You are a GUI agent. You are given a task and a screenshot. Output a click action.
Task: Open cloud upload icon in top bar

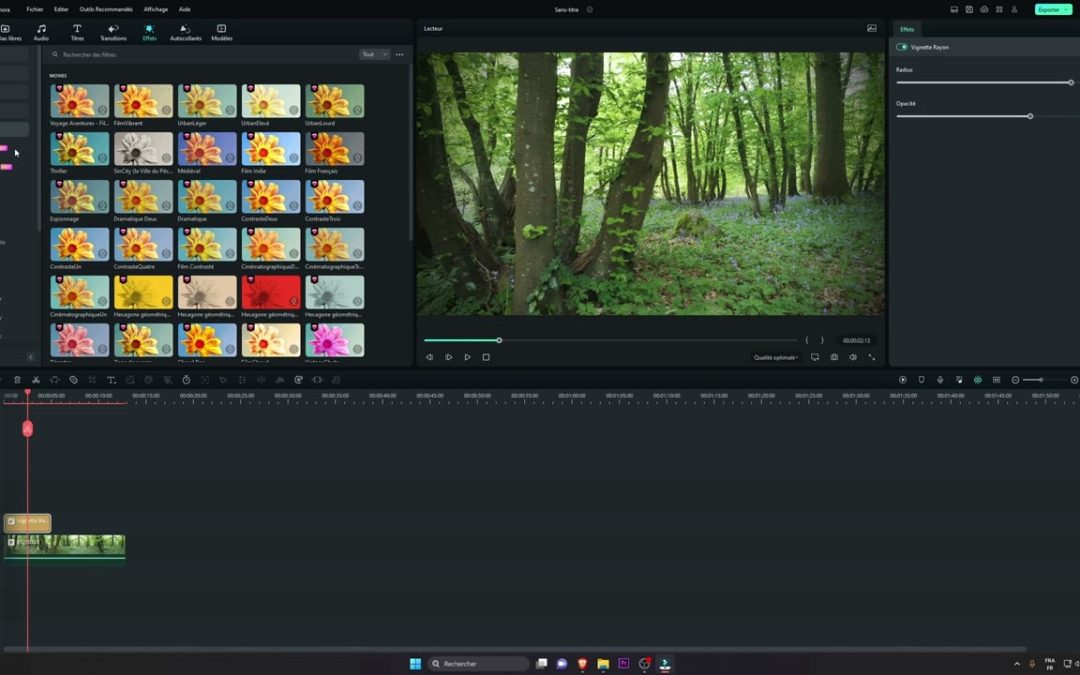click(x=984, y=10)
